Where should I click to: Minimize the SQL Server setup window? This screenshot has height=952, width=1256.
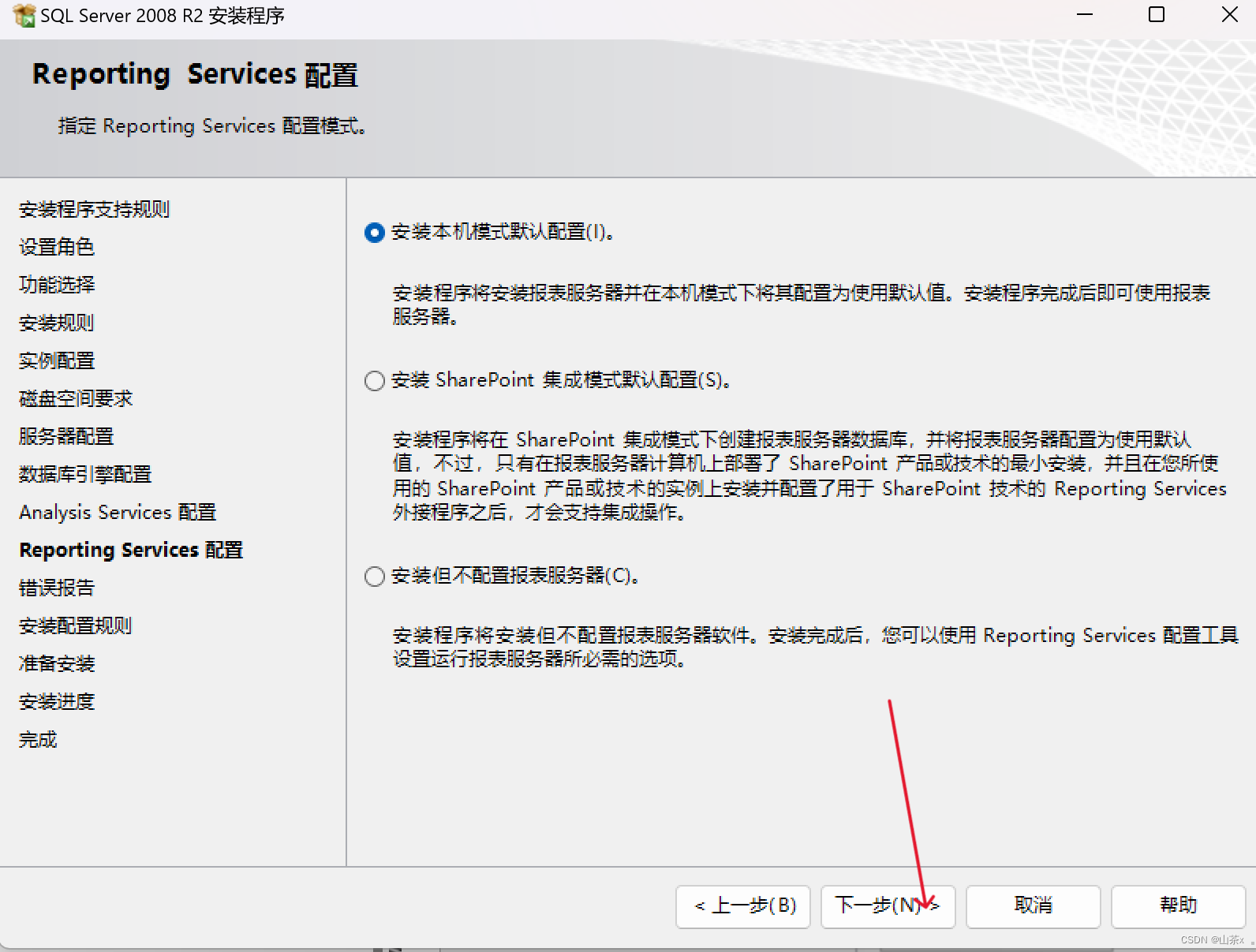tap(1085, 15)
